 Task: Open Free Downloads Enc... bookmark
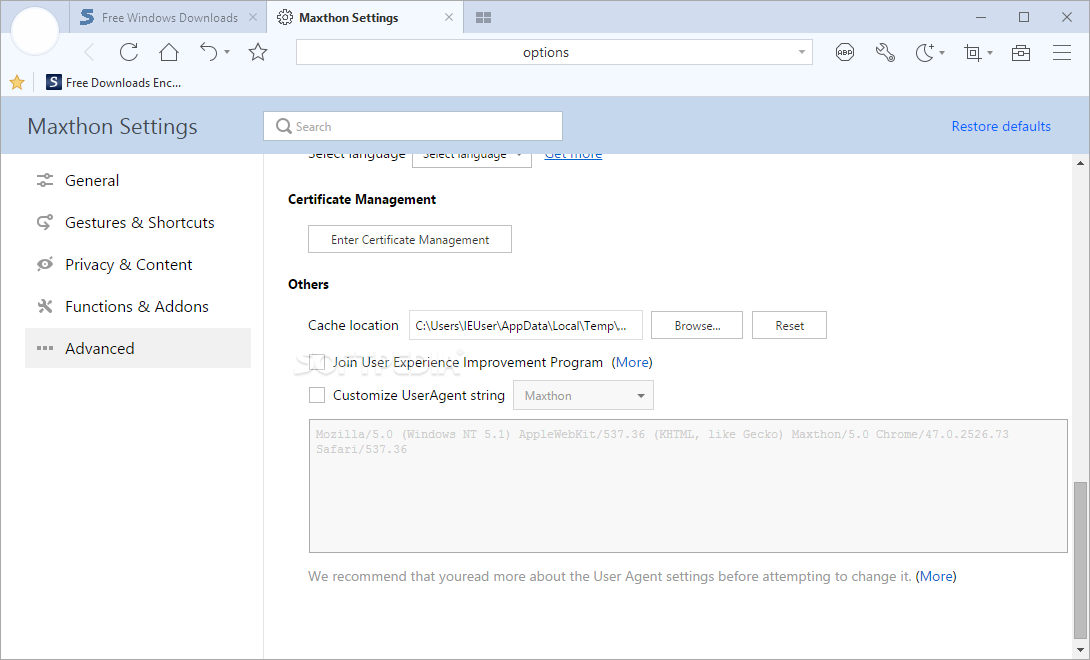[113, 83]
